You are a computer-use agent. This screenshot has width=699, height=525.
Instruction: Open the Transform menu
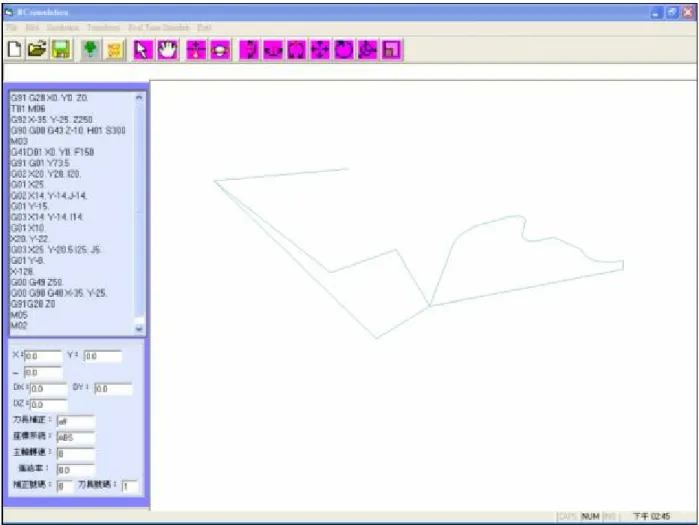(x=103, y=28)
